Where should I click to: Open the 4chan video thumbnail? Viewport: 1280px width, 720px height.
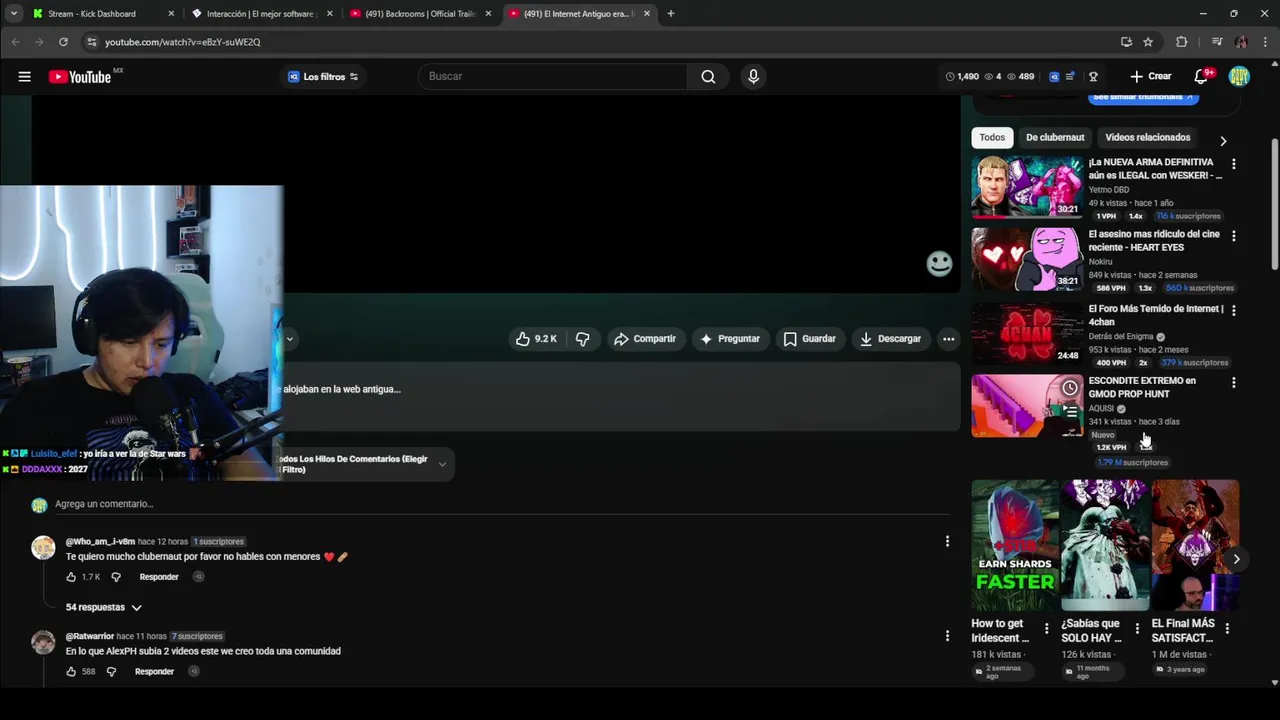(1027, 333)
